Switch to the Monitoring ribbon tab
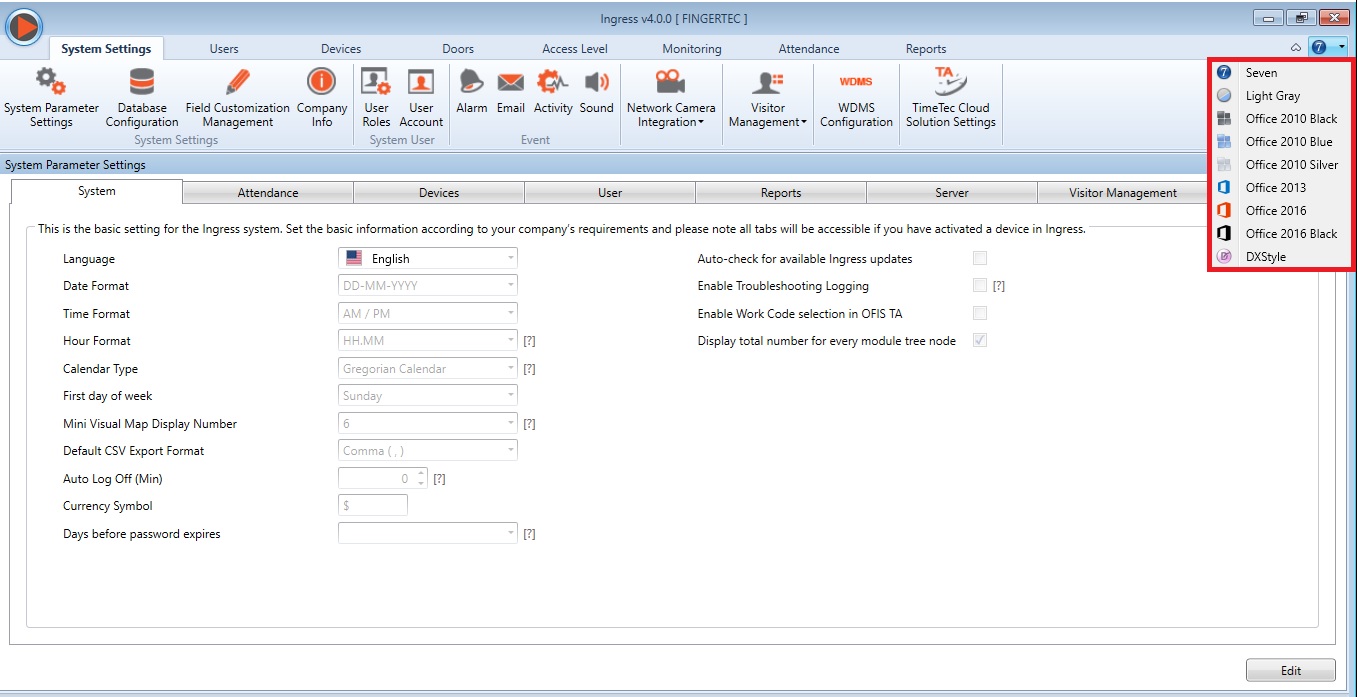Viewport: 1358px width, 697px height. coord(691,48)
